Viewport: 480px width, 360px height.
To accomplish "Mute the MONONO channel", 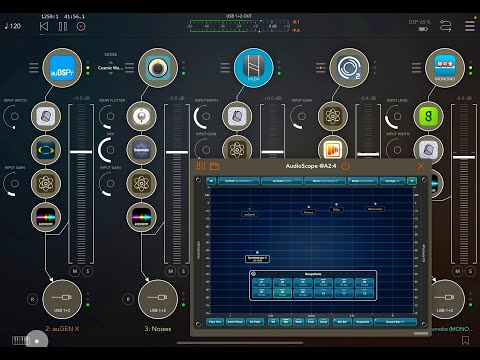I will (x=457, y=271).
